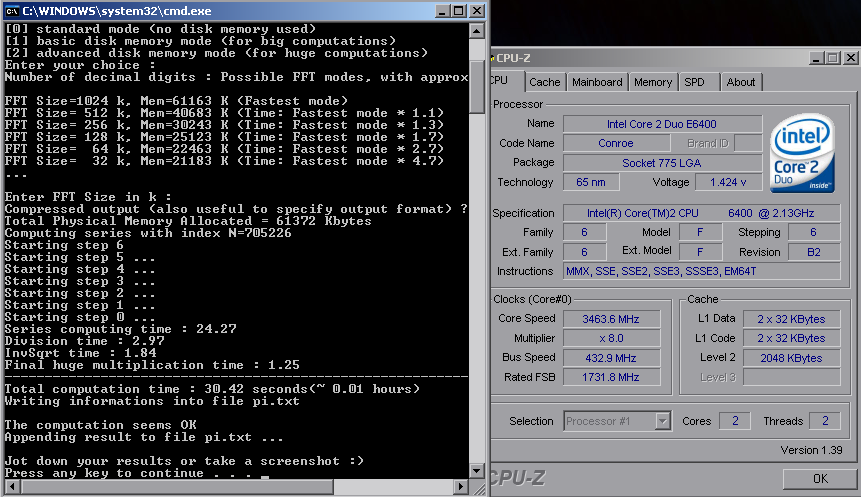Minimize the cmd.exe window
The height and width of the screenshot is (497, 861).
pyautogui.click(x=442, y=11)
